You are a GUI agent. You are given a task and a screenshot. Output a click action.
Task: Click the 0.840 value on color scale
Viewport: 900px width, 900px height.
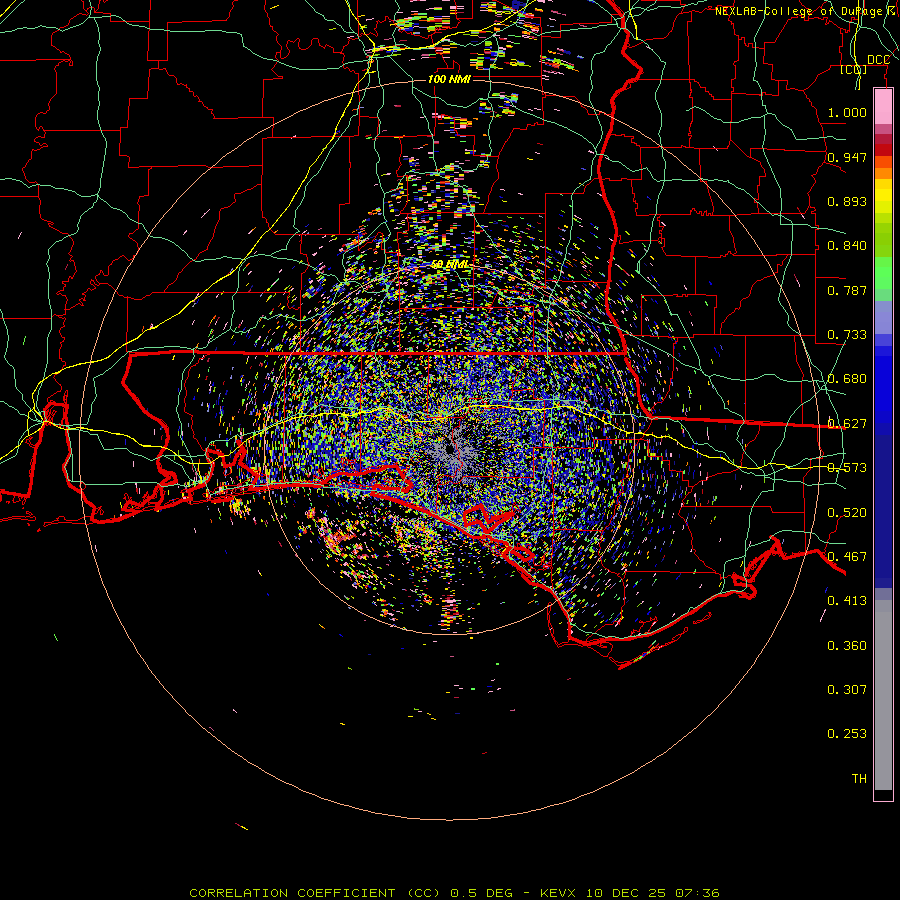[x=847, y=246]
